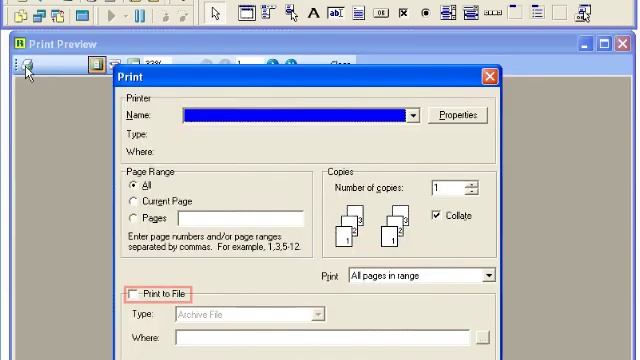Pick the checkbox control tool icon
This screenshot has height=360, width=640.
pyautogui.click(x=403, y=13)
